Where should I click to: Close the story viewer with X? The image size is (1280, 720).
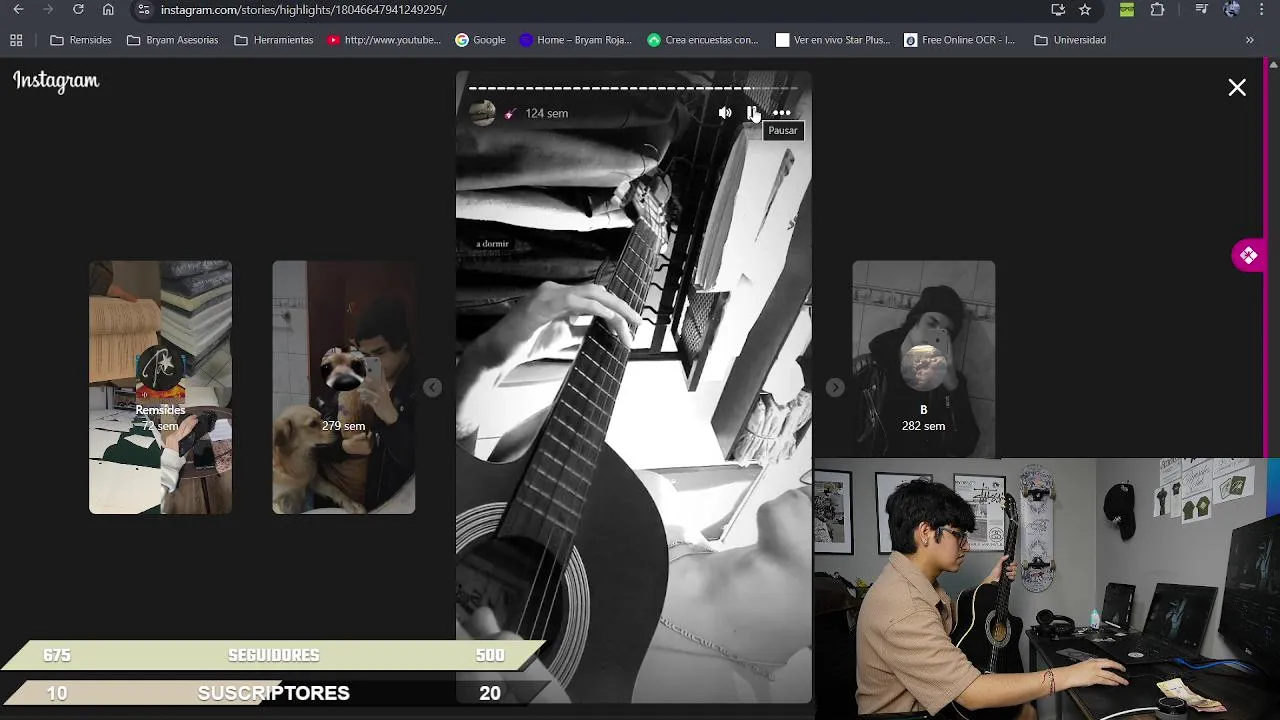point(1237,88)
